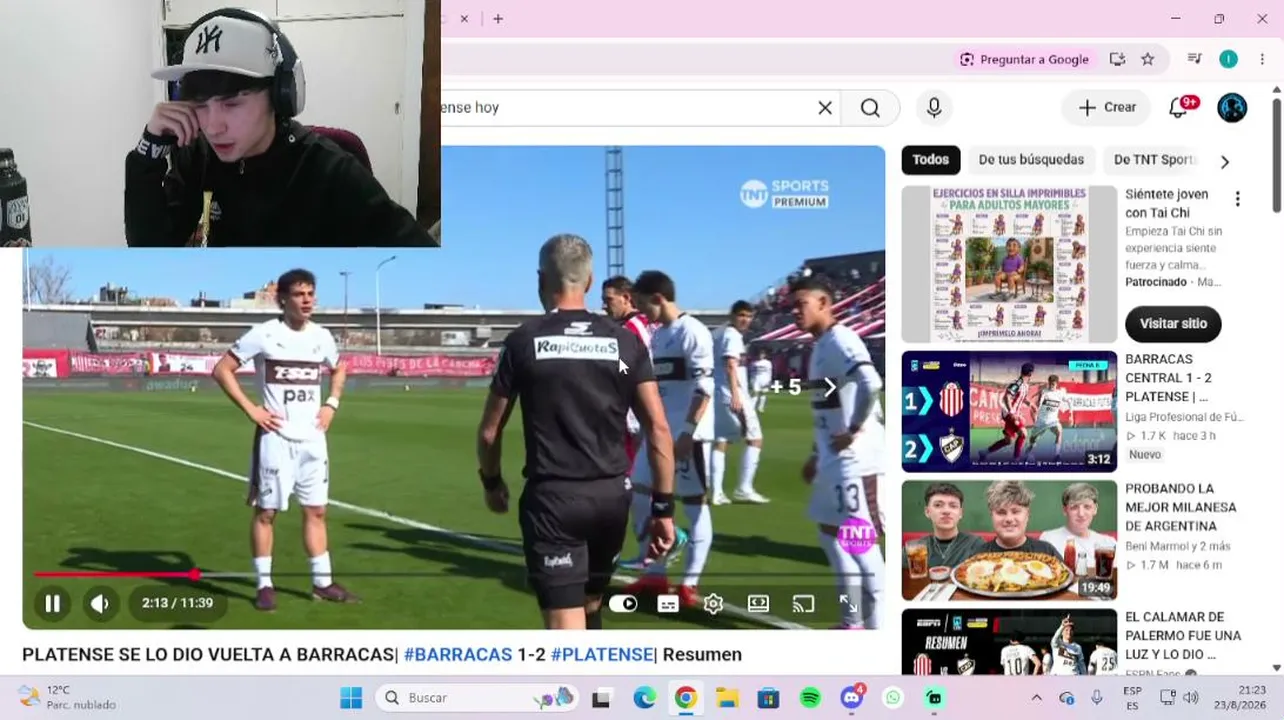Install app icon in address bar

pos(1118,59)
